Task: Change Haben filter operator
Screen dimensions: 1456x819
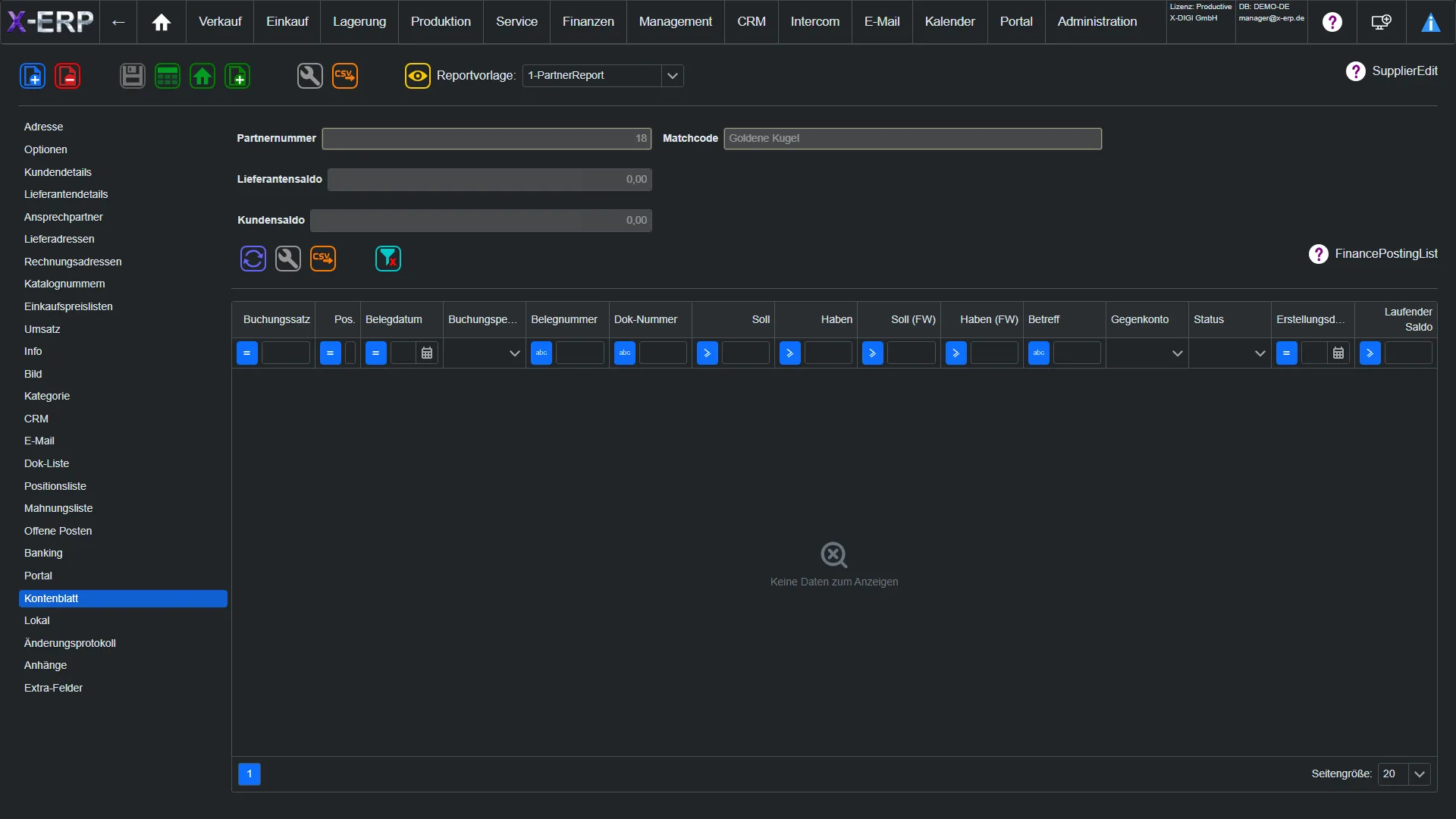Action: point(790,353)
